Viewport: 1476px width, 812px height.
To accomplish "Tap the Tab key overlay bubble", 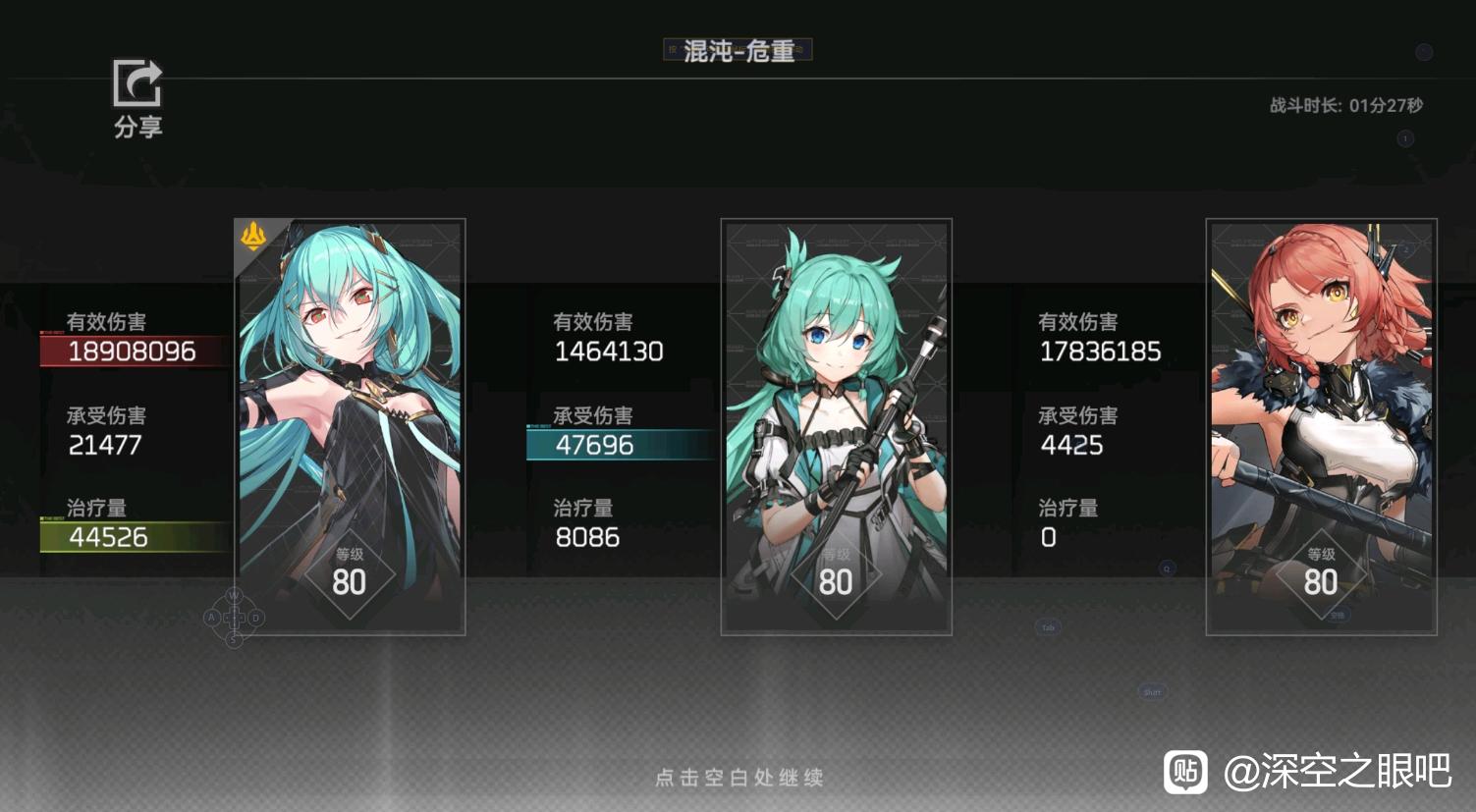I will pos(1048,626).
